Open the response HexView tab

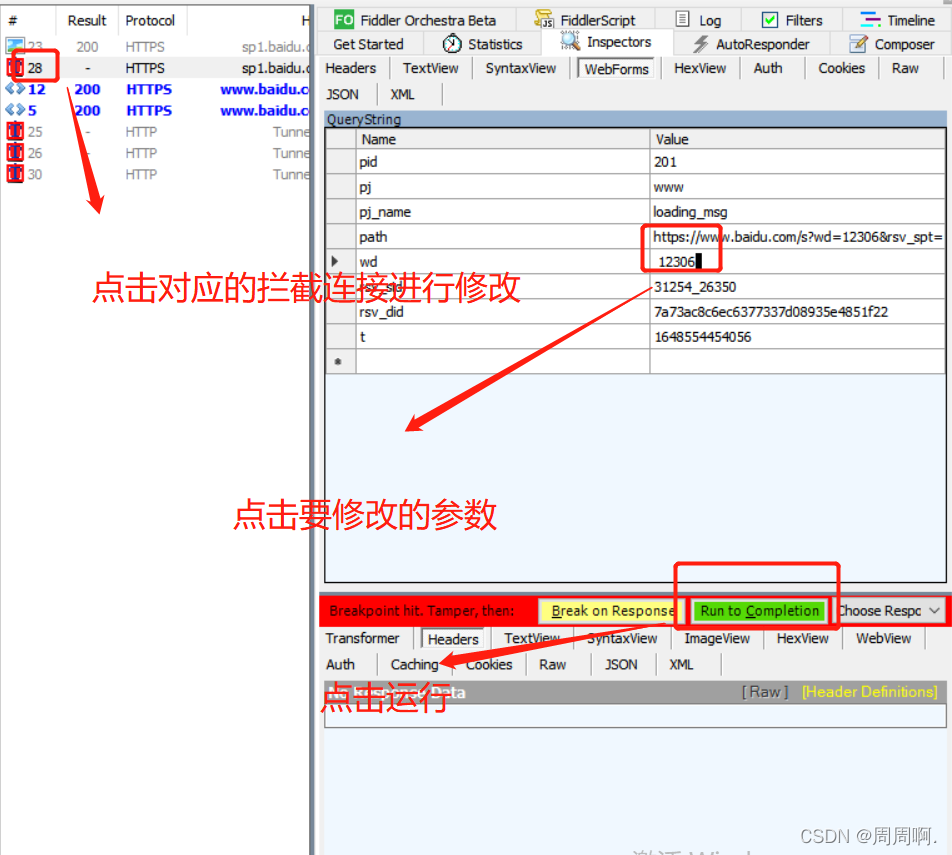click(802, 638)
